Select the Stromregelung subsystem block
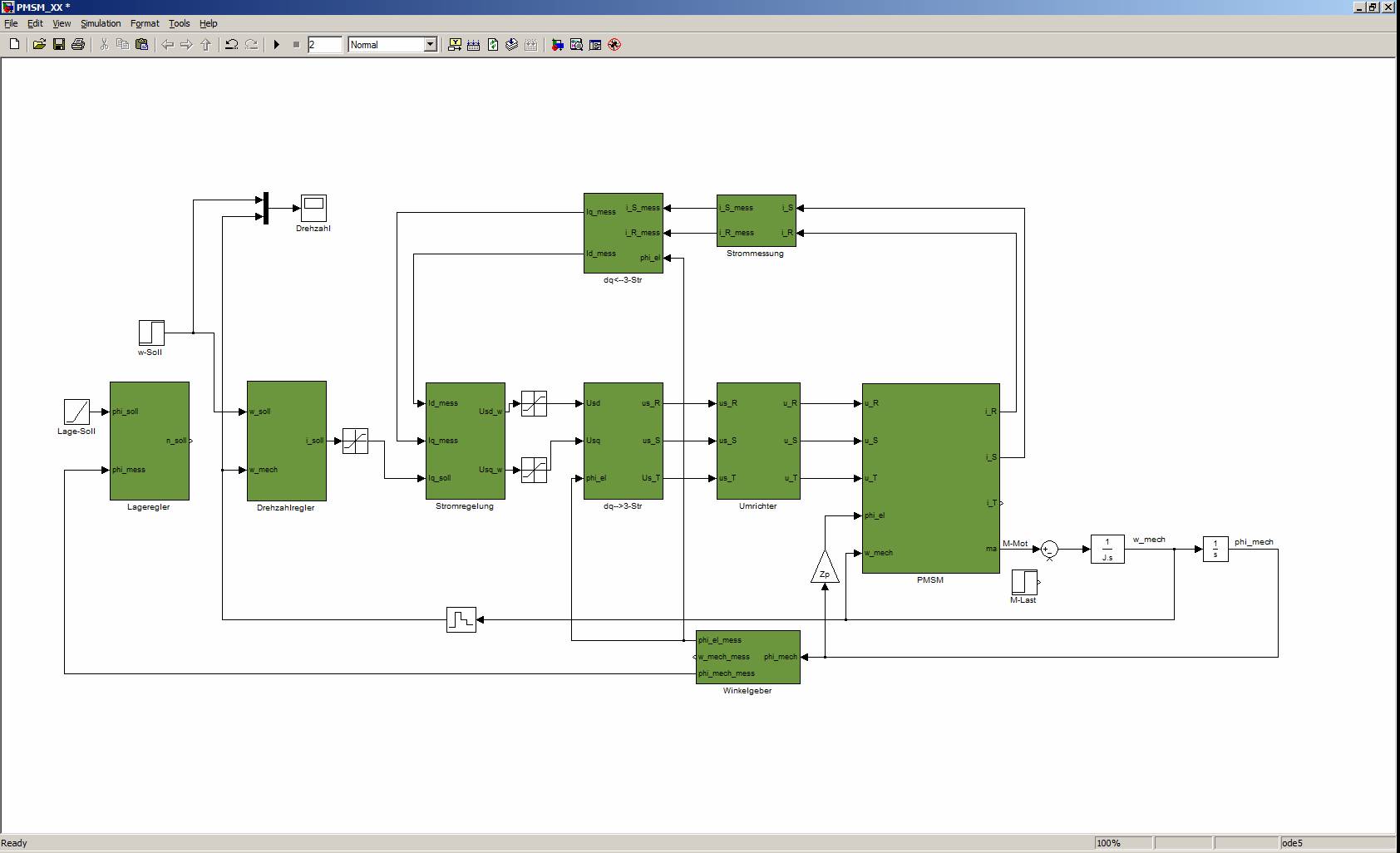The height and width of the screenshot is (853, 1400). pyautogui.click(x=465, y=441)
